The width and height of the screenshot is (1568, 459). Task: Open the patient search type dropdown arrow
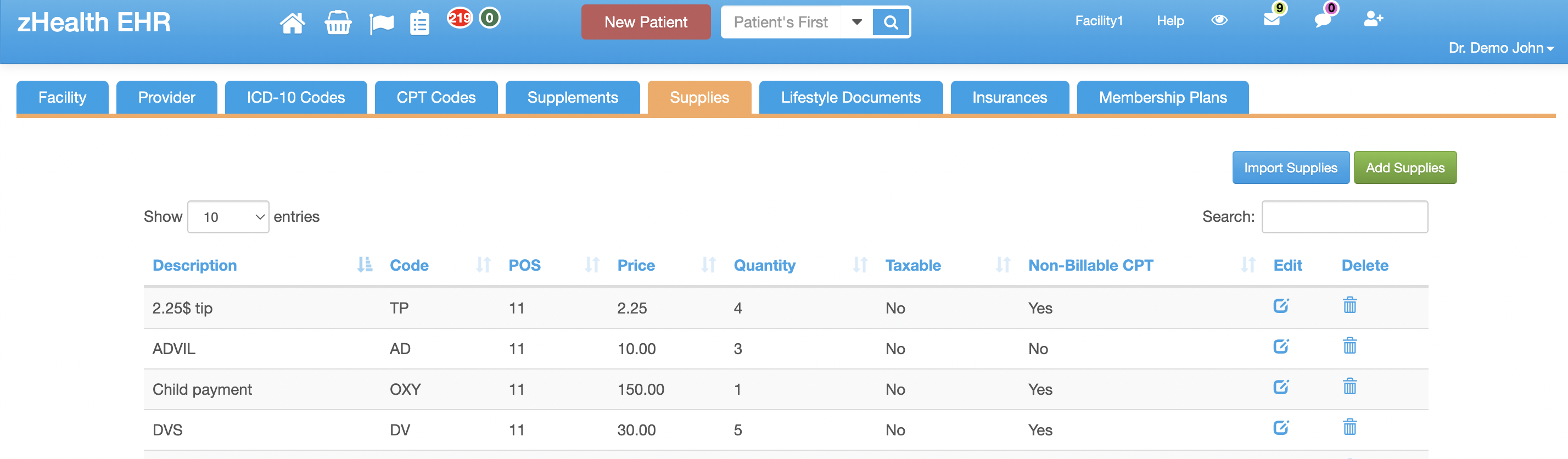click(x=856, y=23)
